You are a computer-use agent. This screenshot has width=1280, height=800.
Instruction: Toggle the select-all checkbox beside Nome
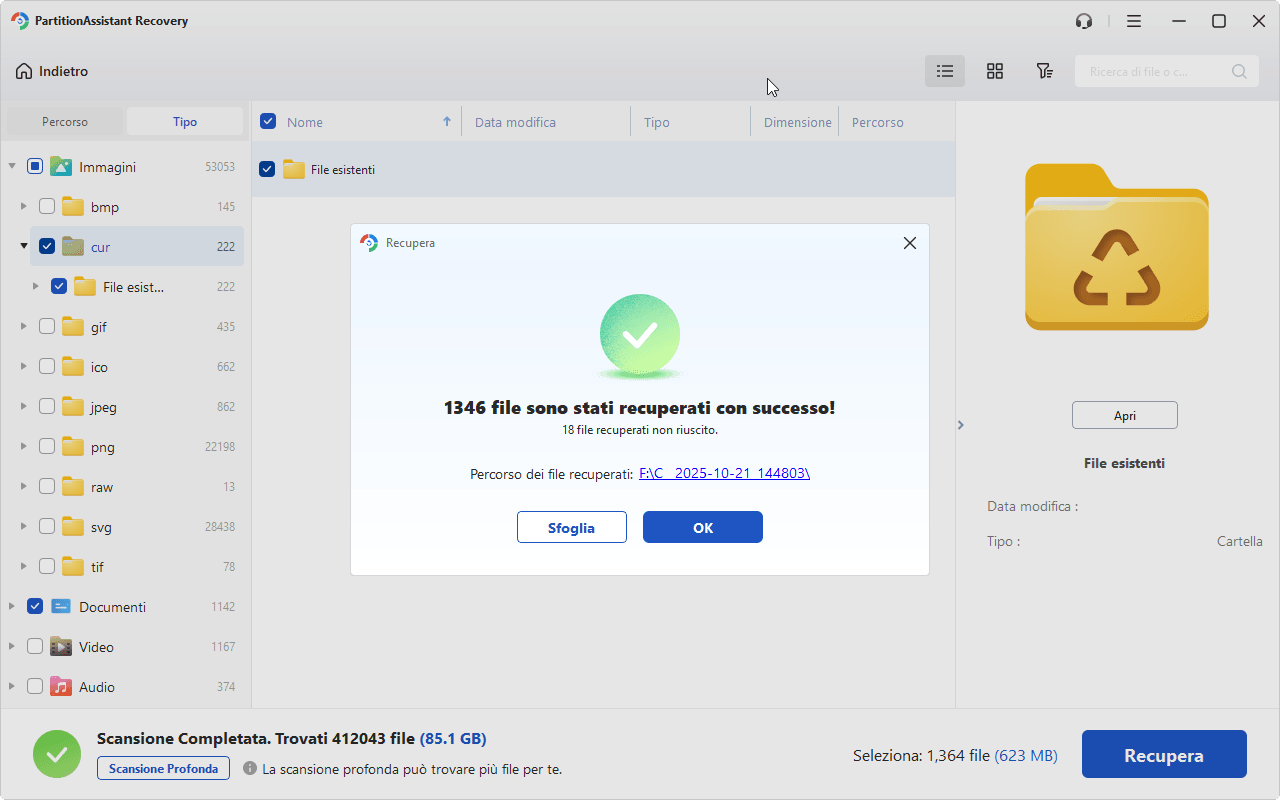pos(268,122)
